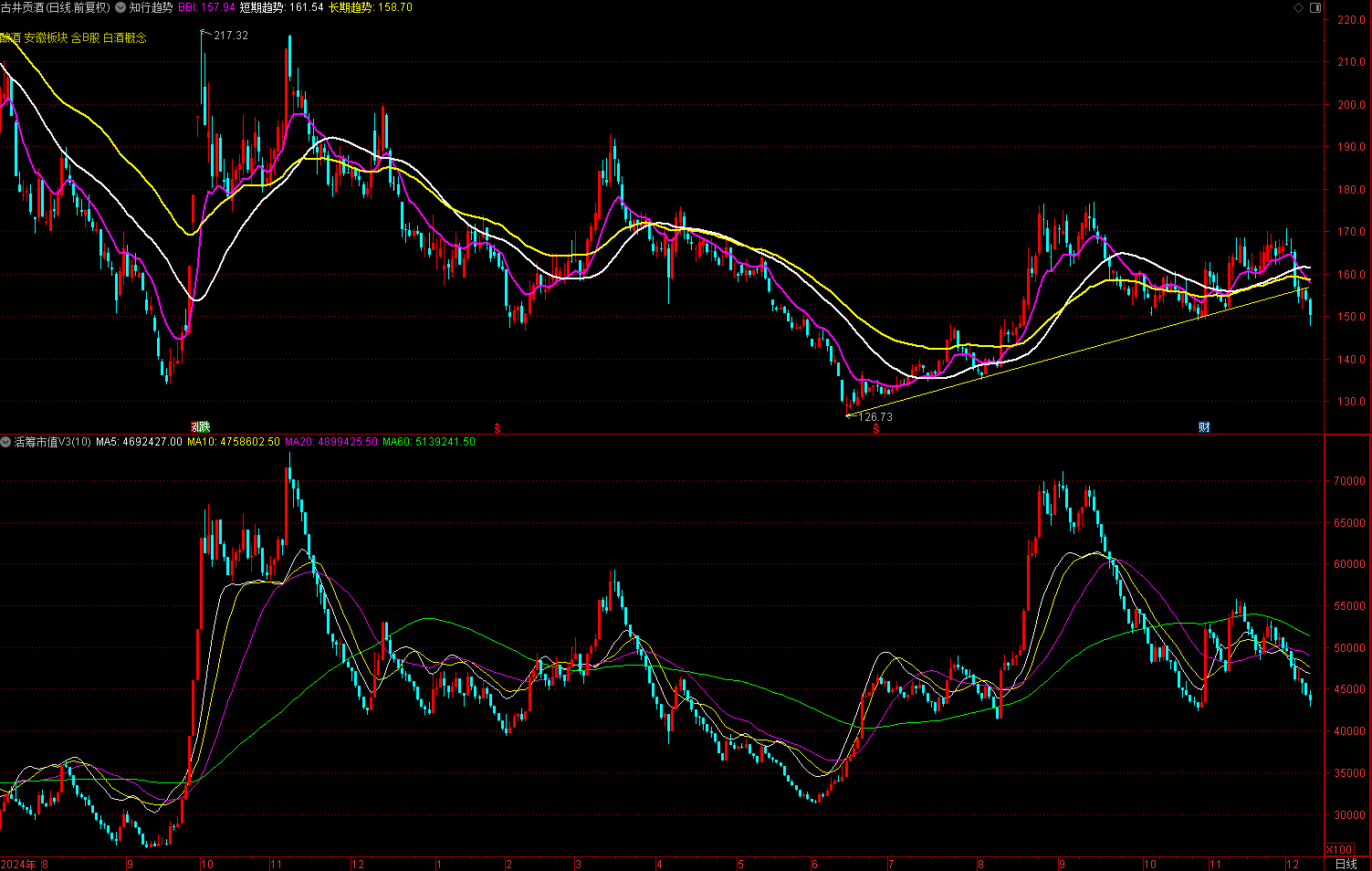
Task: Click the X100 scale label
Action: [1338, 849]
